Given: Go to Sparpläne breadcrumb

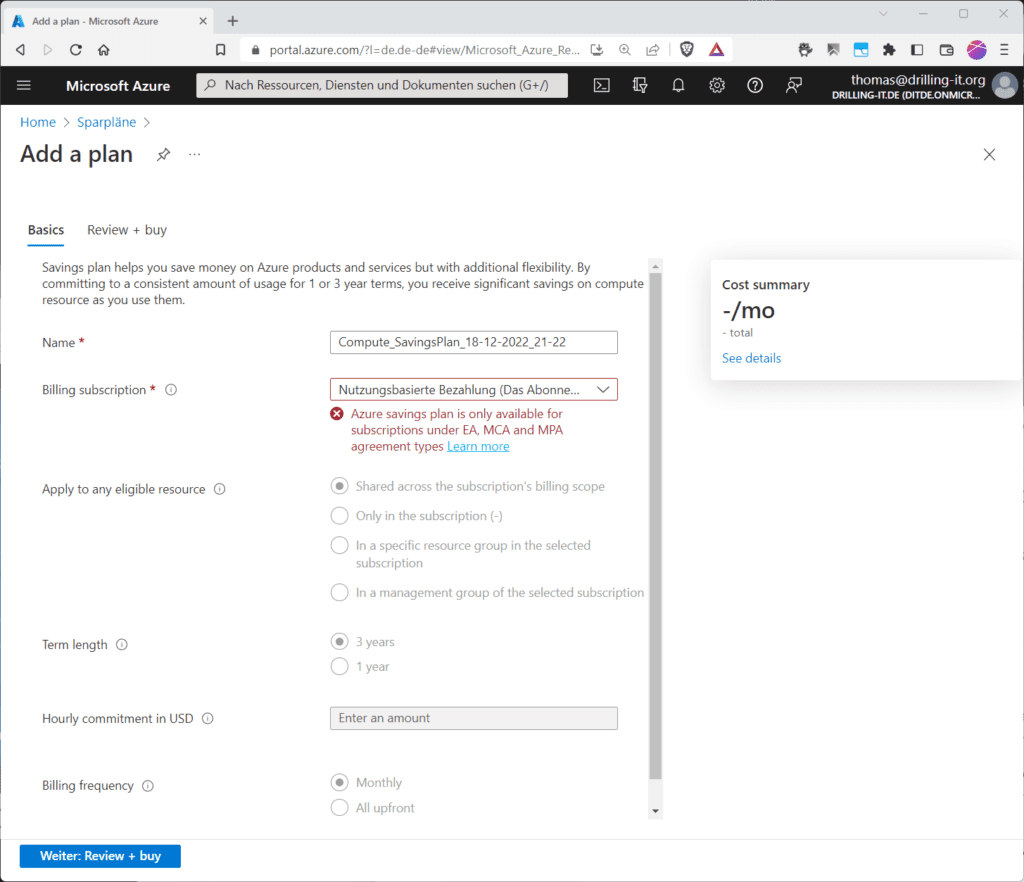Looking at the screenshot, I should click(x=106, y=122).
